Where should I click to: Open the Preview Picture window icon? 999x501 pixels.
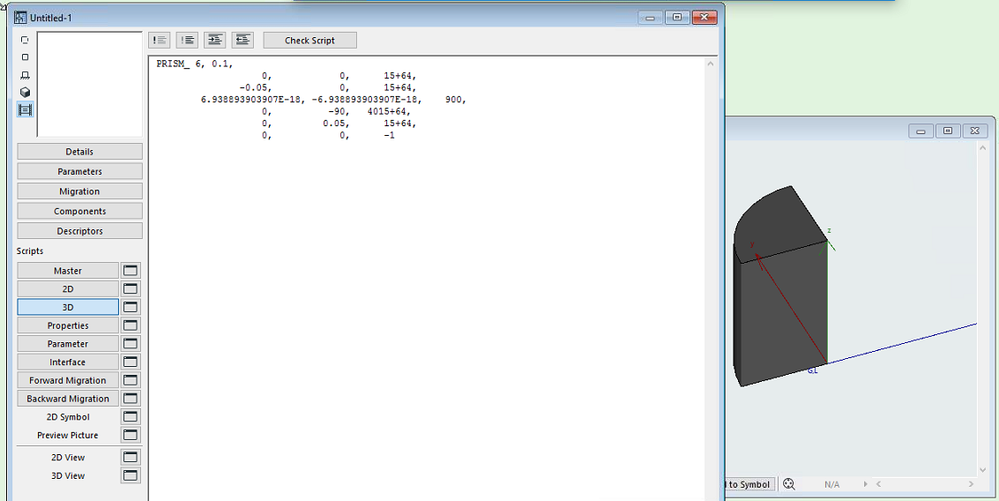pos(131,435)
